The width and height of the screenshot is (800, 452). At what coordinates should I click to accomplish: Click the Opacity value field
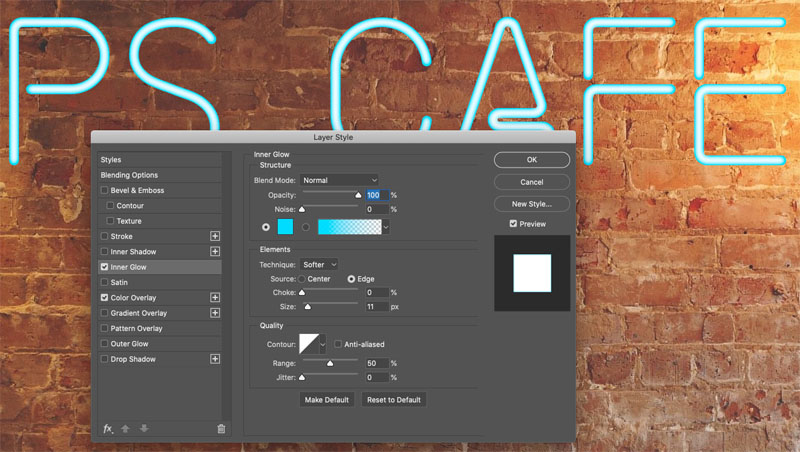377,195
